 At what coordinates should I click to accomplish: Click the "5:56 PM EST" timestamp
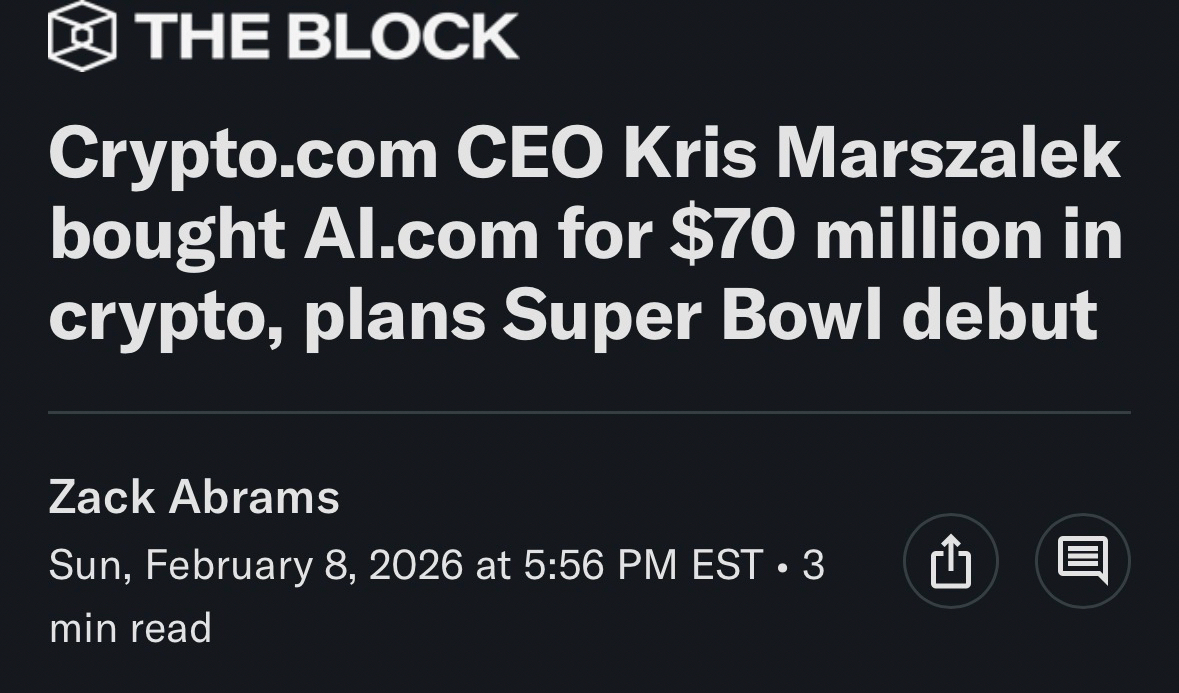[643, 566]
